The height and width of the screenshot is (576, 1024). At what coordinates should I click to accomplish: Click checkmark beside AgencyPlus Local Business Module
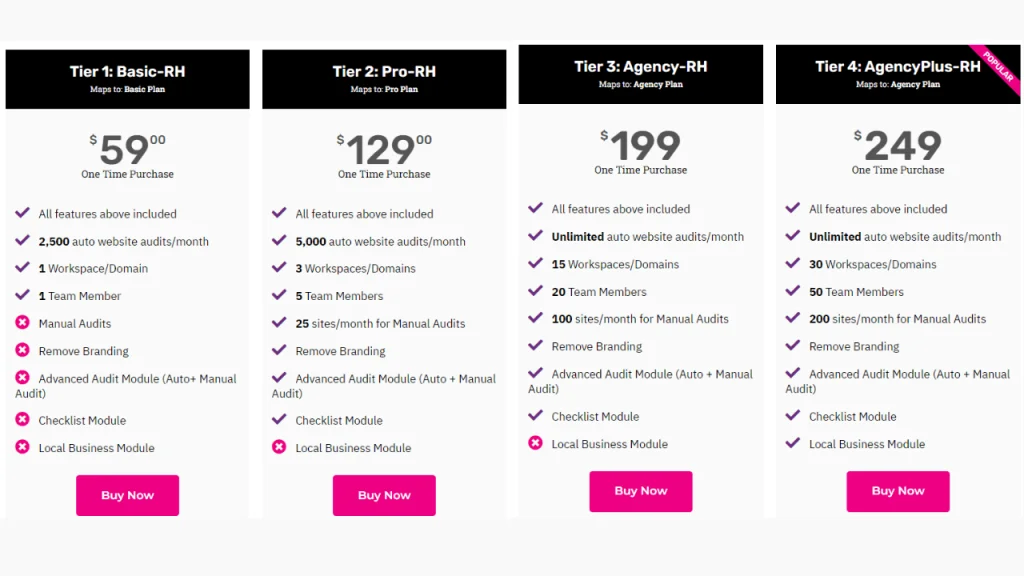pyautogui.click(x=792, y=443)
